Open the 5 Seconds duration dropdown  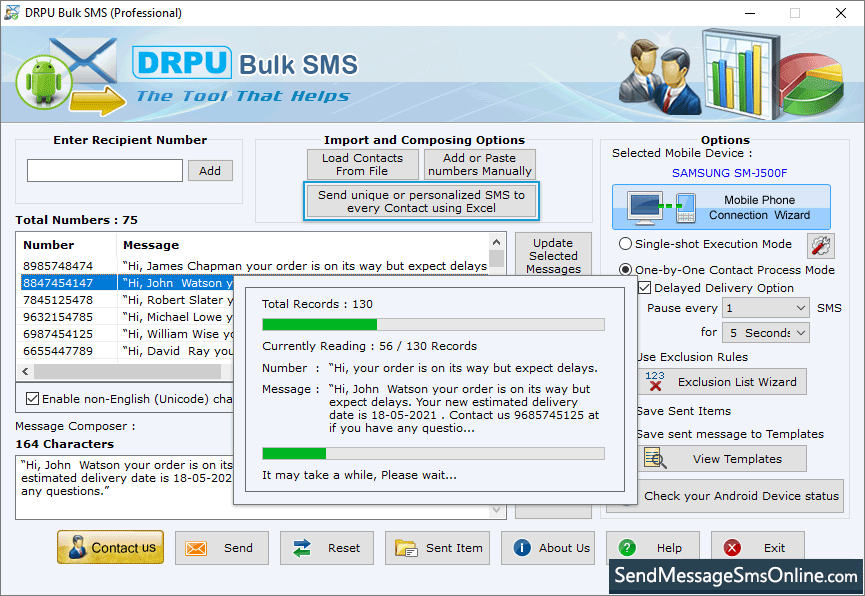(x=766, y=333)
